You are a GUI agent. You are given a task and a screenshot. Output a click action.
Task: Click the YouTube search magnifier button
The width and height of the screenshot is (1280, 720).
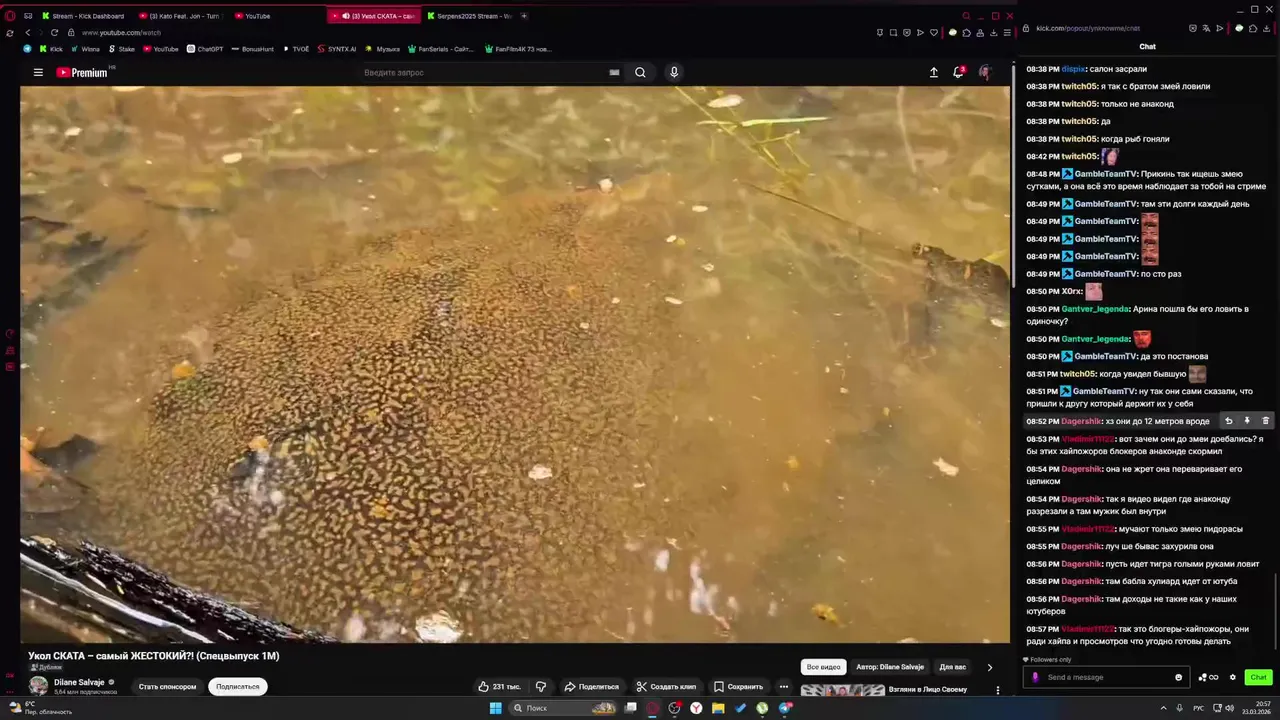tap(640, 72)
